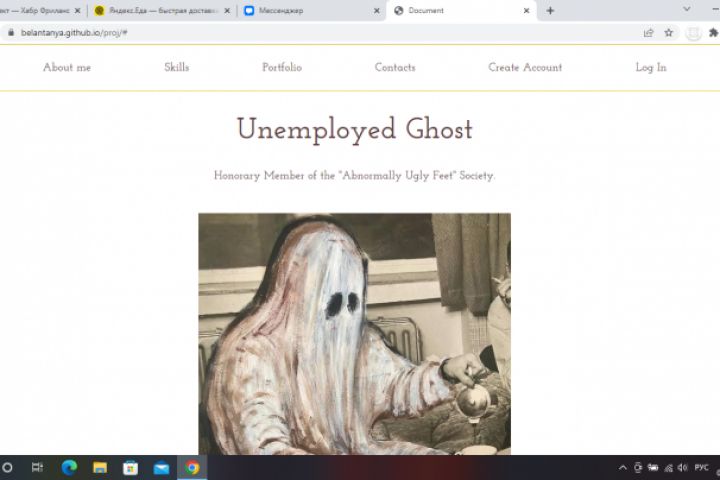This screenshot has width=720, height=480.
Task: Click the Яндекс.Еда tab favicon
Action: (x=99, y=11)
